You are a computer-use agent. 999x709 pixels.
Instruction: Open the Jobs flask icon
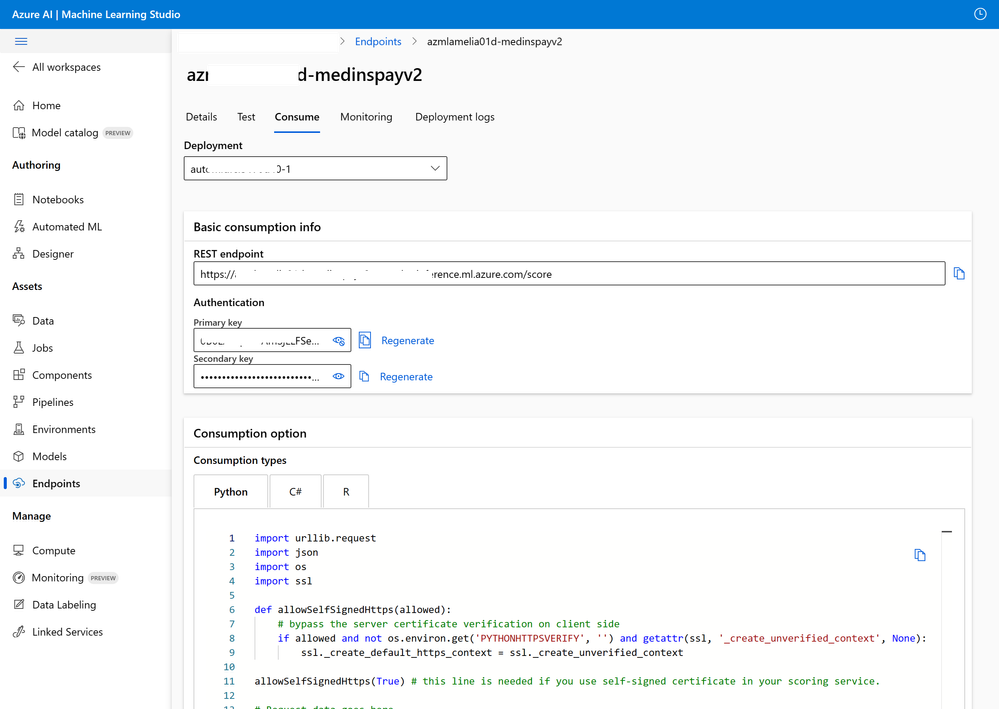[19, 348]
